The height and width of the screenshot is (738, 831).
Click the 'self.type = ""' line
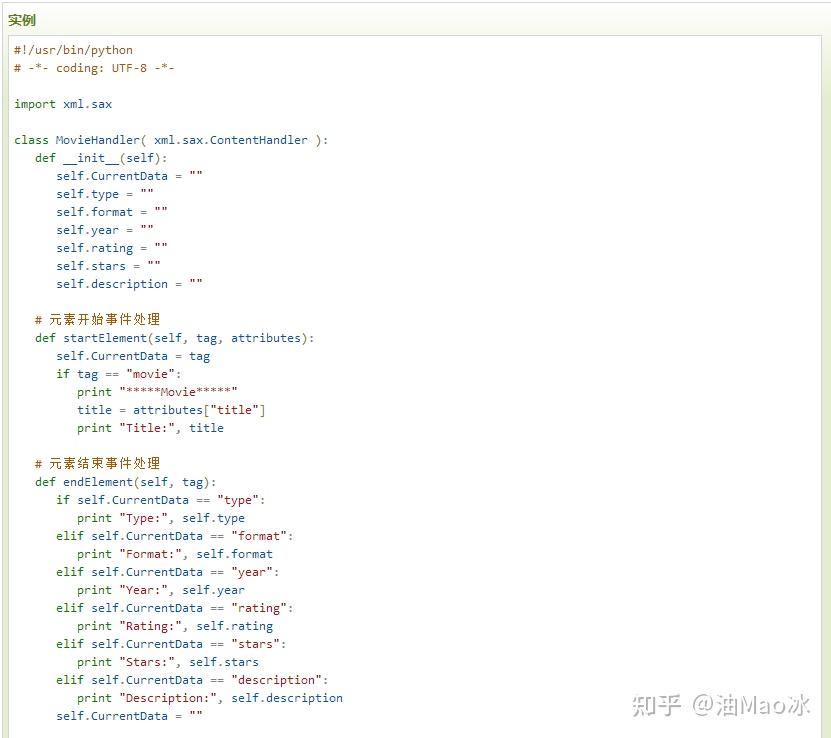click(105, 194)
